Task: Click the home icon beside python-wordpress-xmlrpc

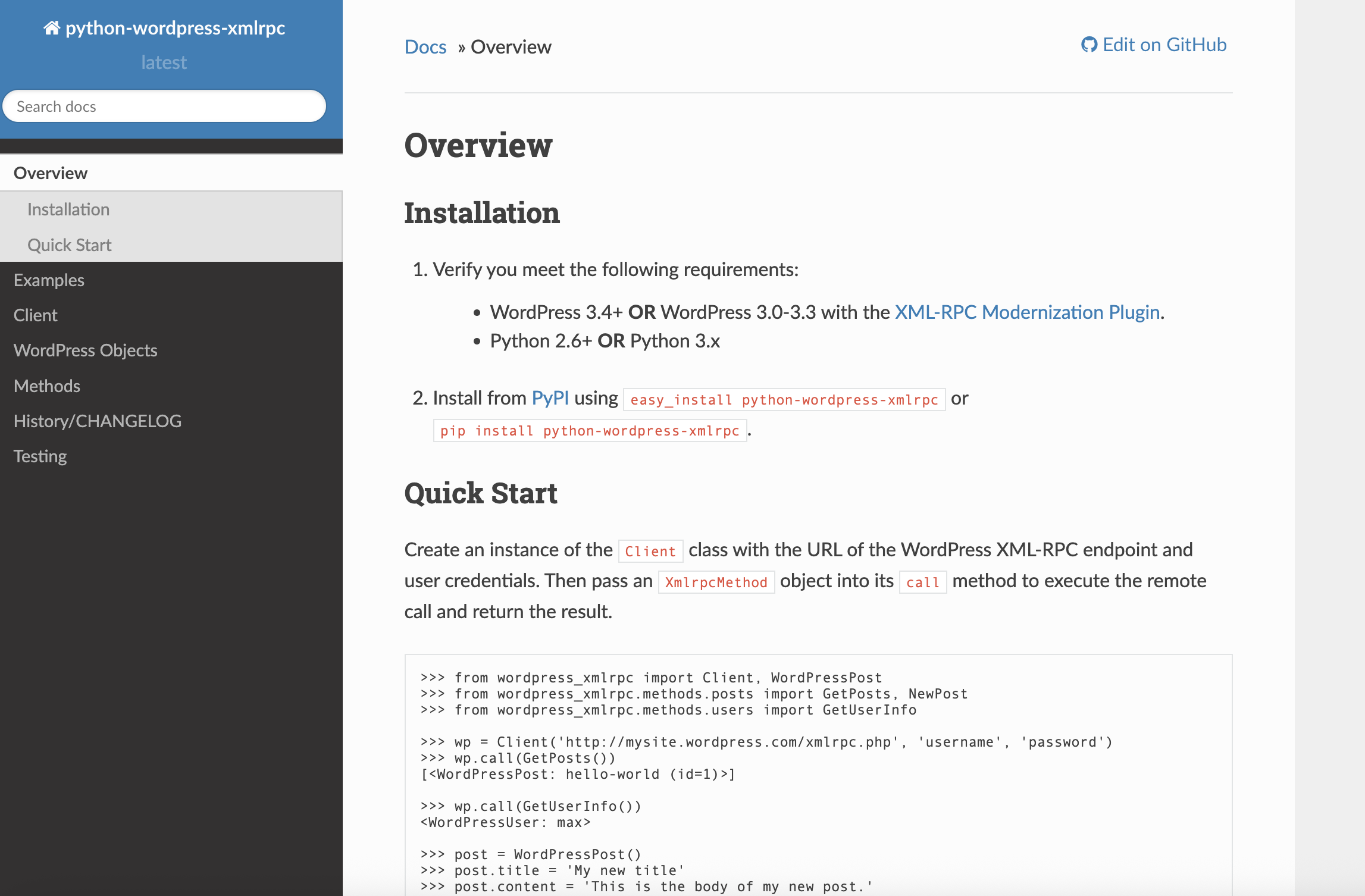Action: [51, 27]
